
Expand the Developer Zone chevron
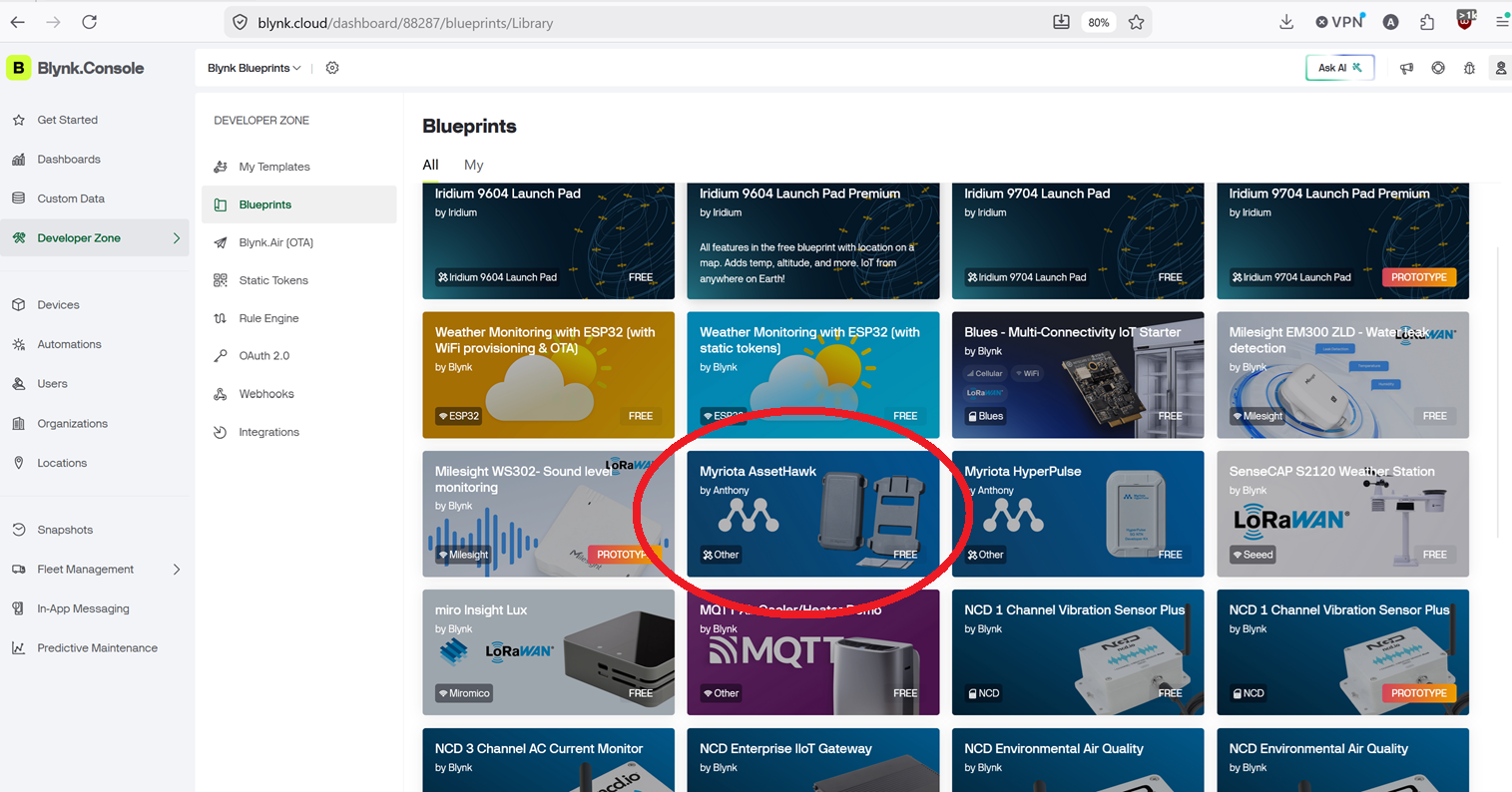tap(177, 238)
